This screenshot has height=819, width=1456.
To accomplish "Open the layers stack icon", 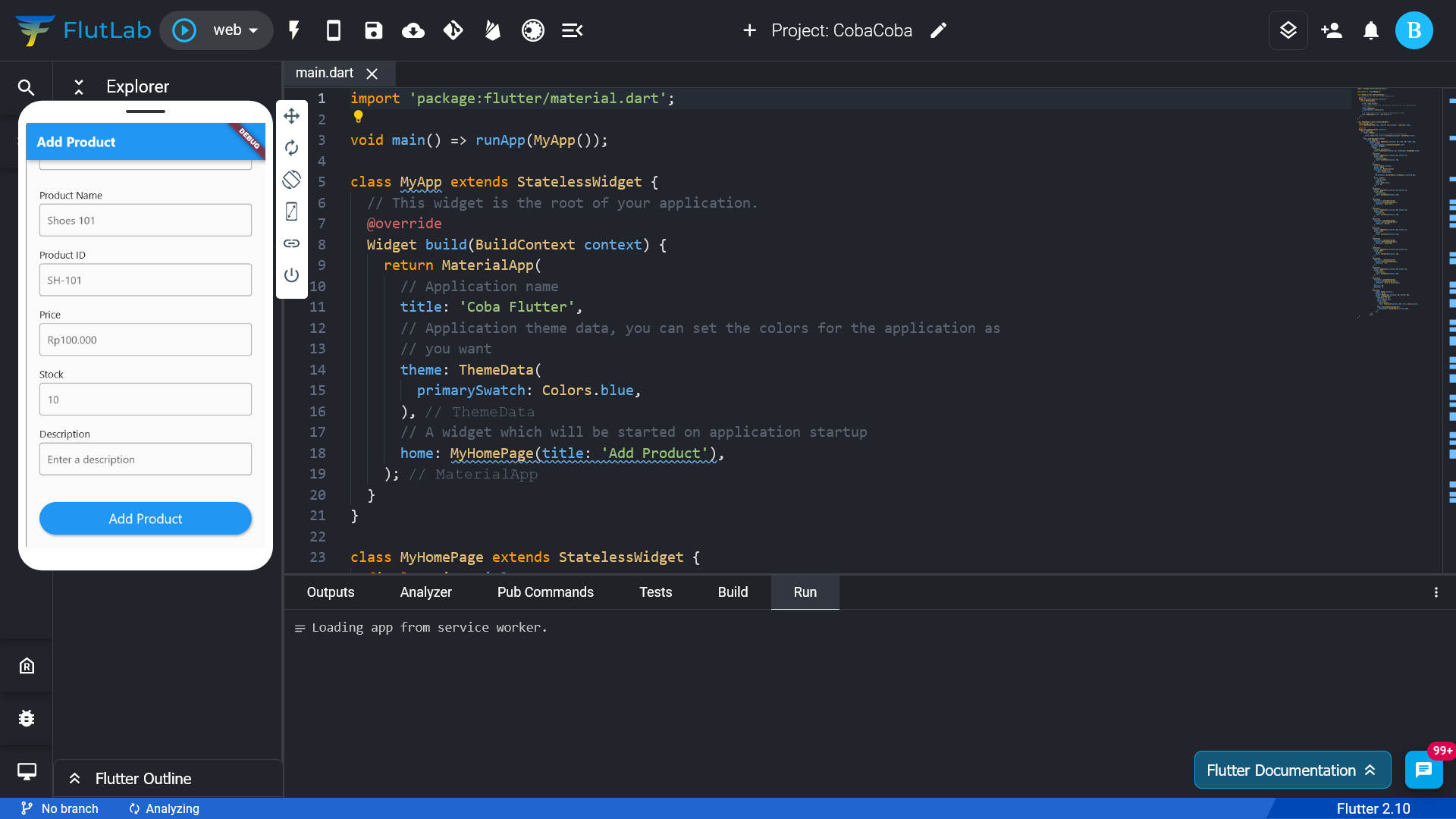I will point(1288,30).
